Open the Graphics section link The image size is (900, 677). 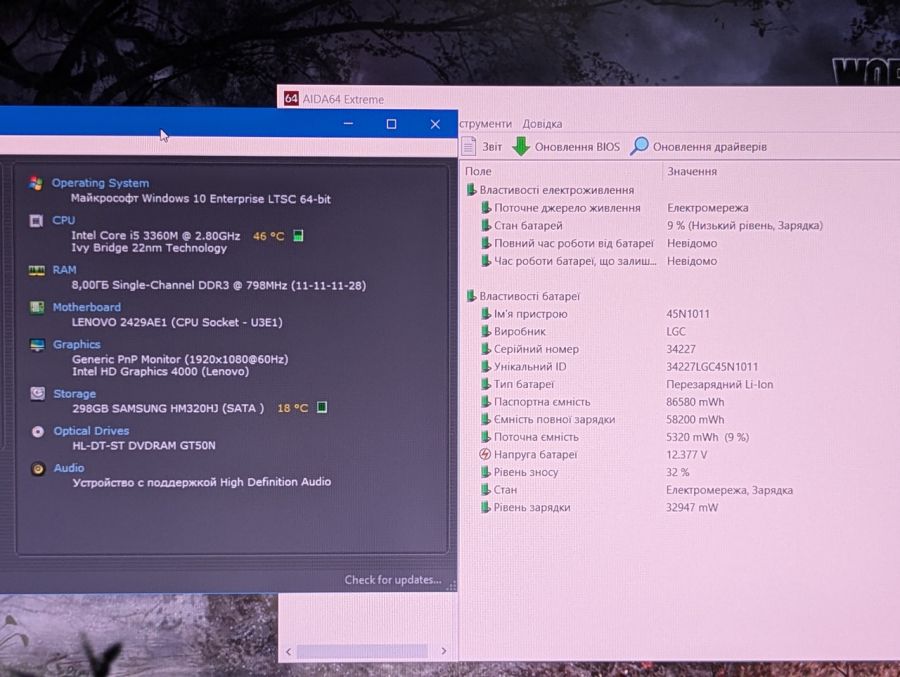(77, 345)
